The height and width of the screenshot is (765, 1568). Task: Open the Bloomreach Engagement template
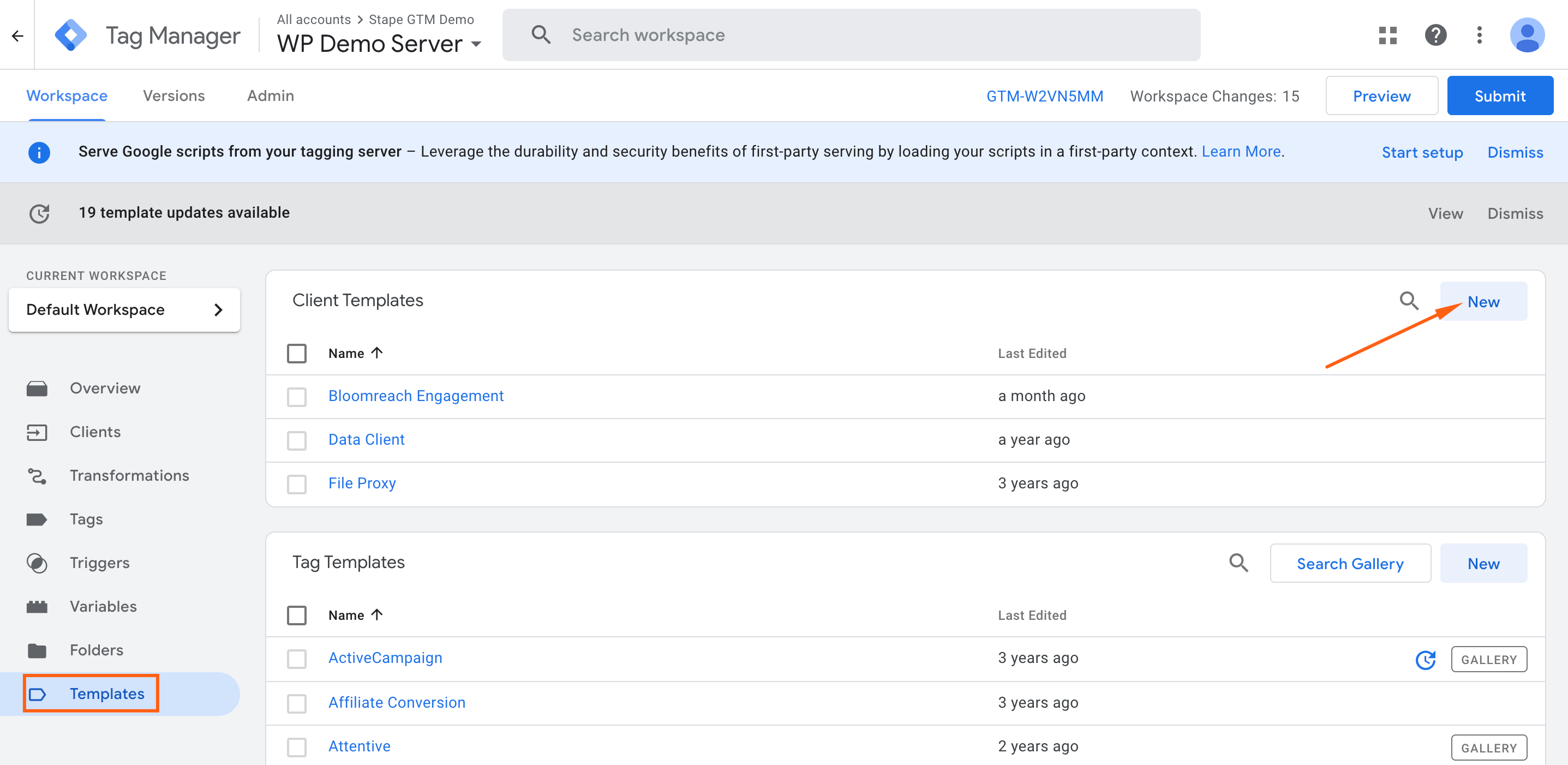(x=416, y=396)
